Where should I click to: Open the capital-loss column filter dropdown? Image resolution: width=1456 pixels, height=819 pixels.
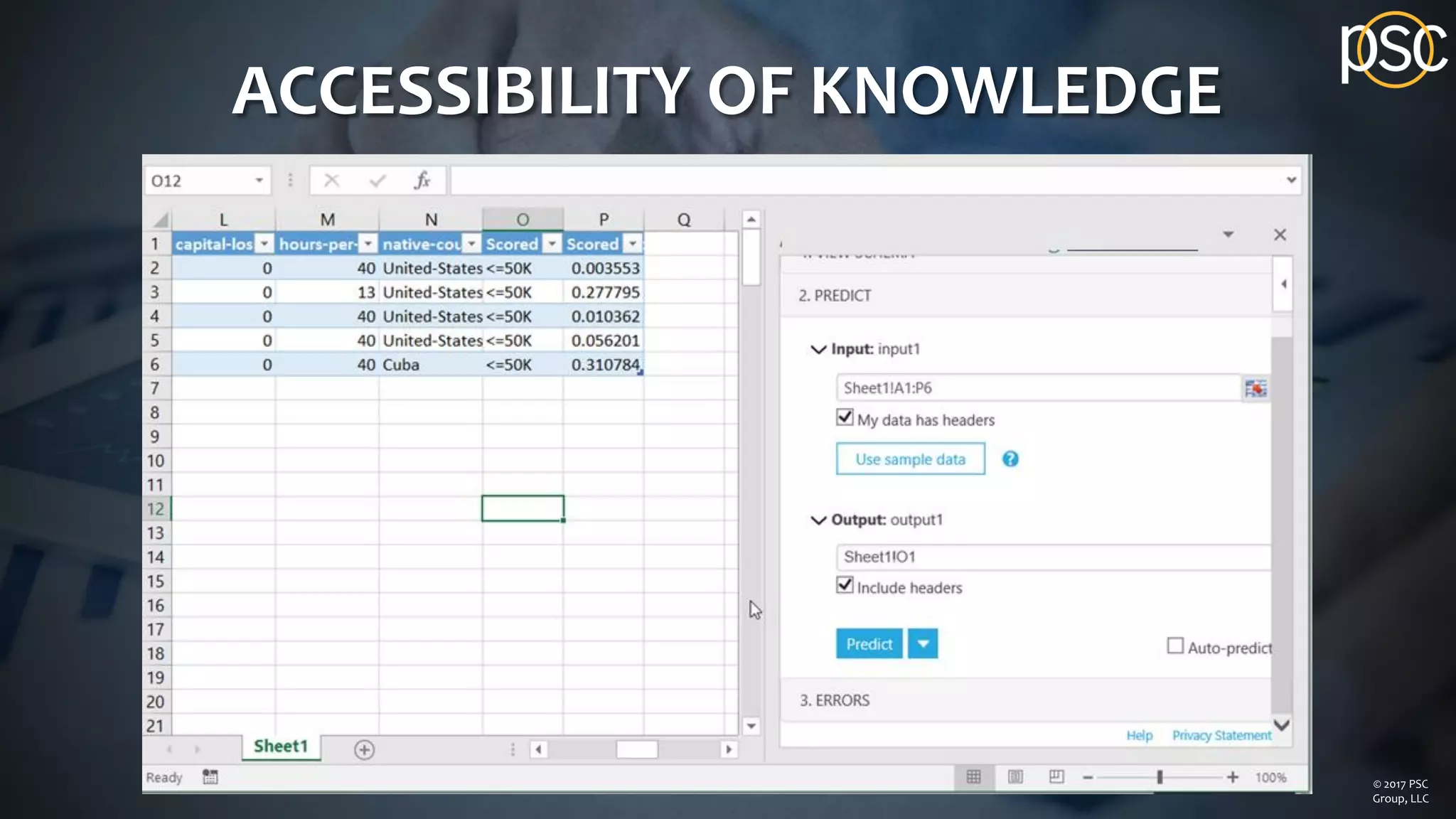tap(264, 244)
